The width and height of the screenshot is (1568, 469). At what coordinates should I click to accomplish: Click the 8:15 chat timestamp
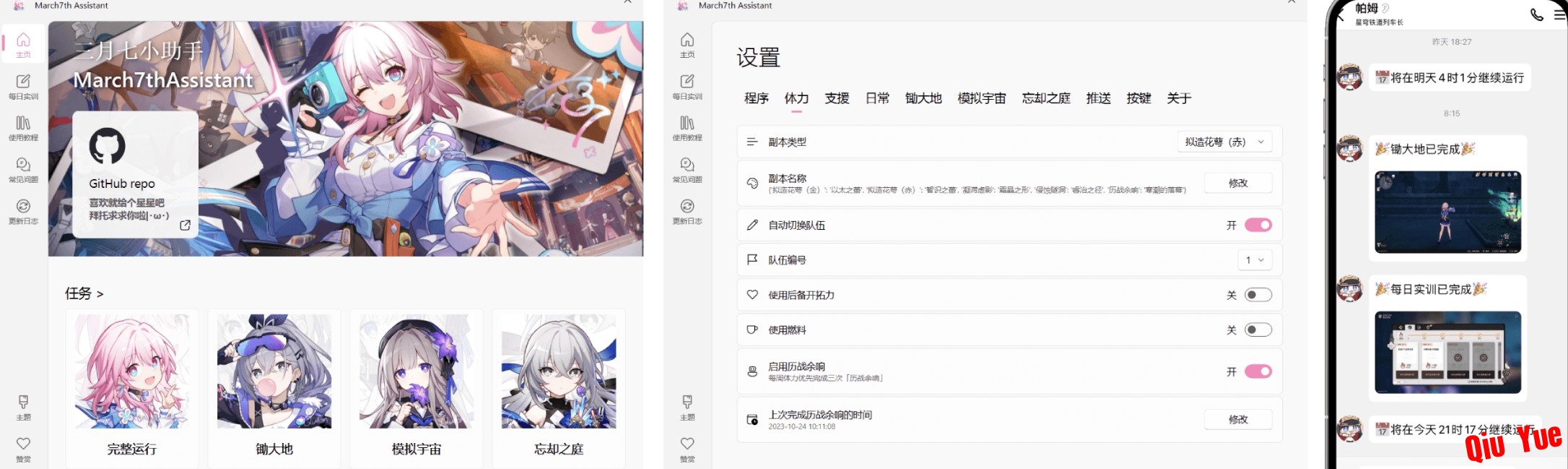click(1452, 113)
